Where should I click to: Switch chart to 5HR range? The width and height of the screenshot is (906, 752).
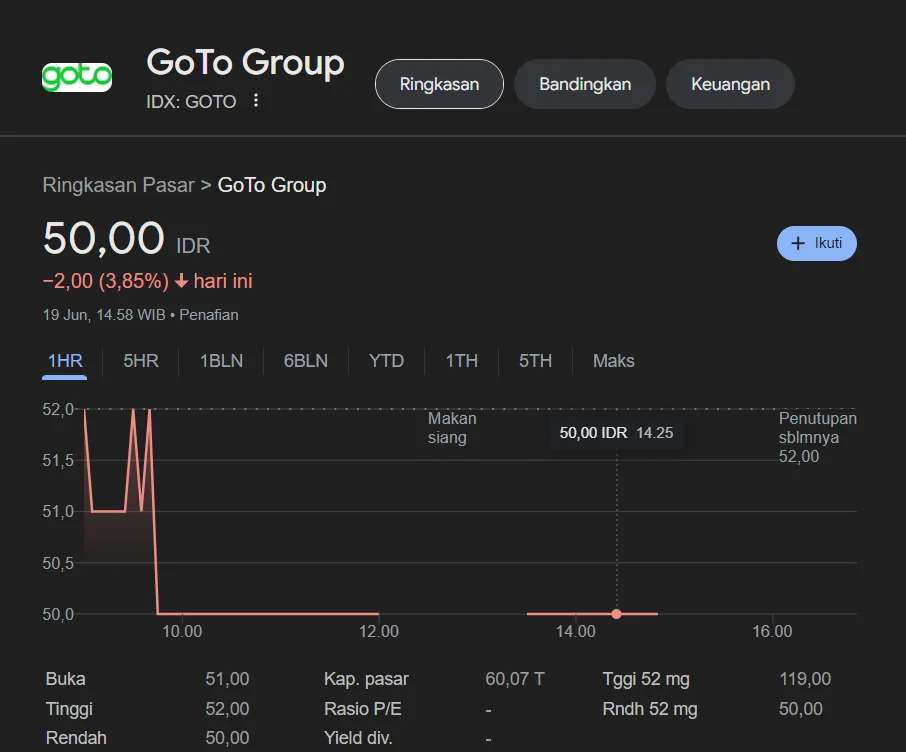coord(141,361)
